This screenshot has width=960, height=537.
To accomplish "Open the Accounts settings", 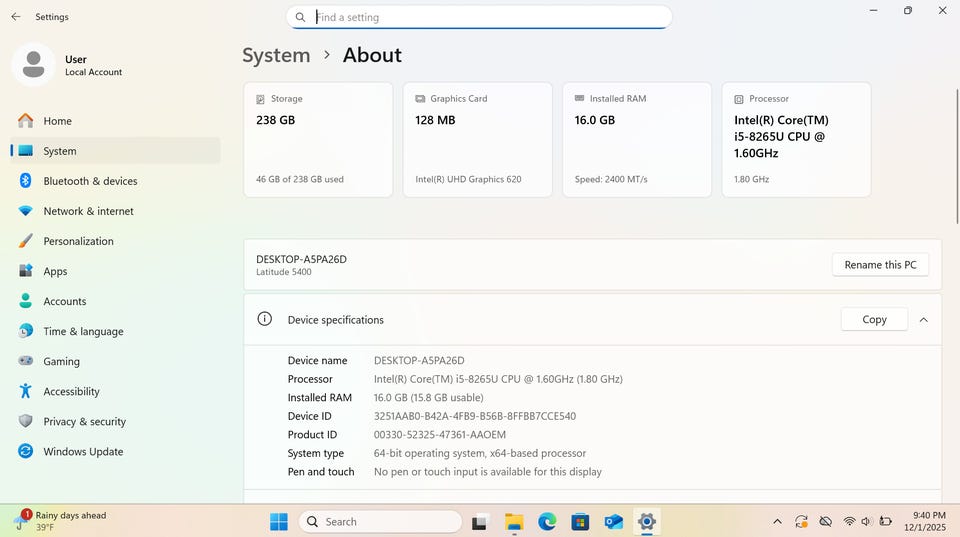I will (64, 301).
